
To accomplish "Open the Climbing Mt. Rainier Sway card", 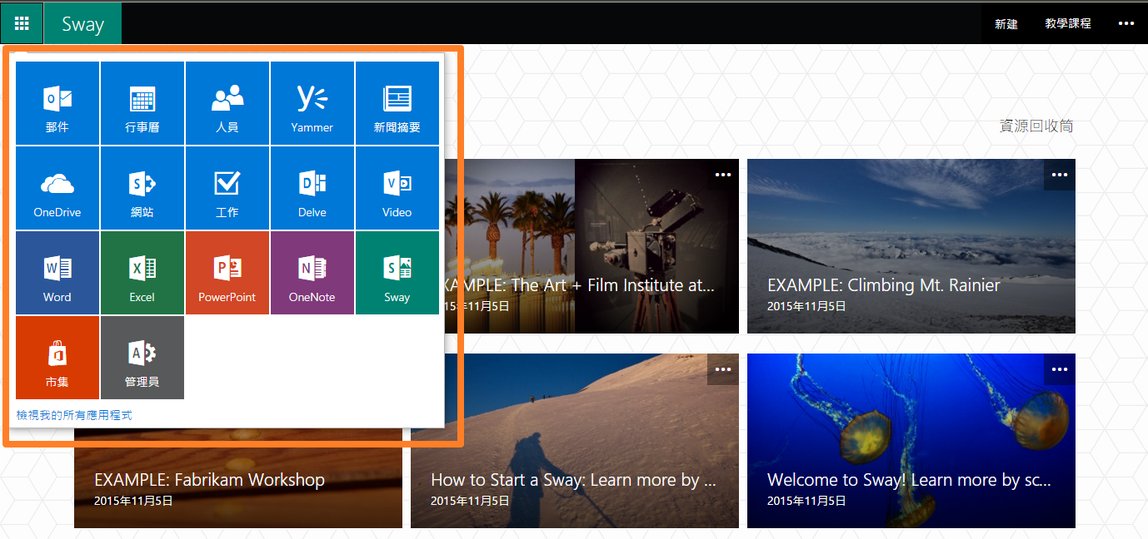I will coord(911,246).
